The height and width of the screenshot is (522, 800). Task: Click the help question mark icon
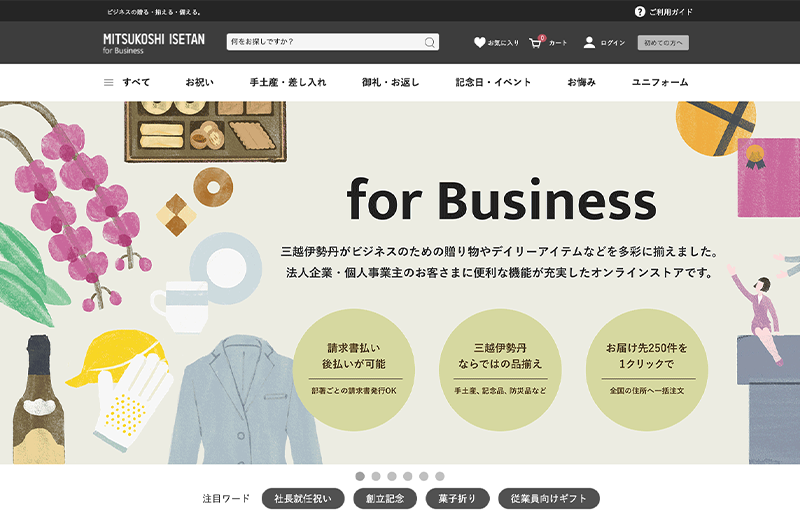[640, 12]
